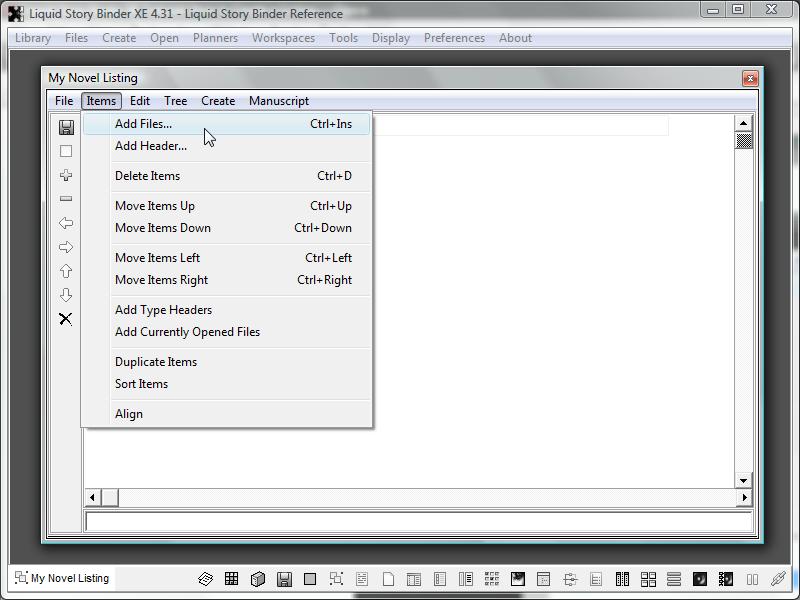Image resolution: width=800 pixels, height=600 pixels.
Task: Click the My Novel Listing taskbar button
Action: [62, 578]
